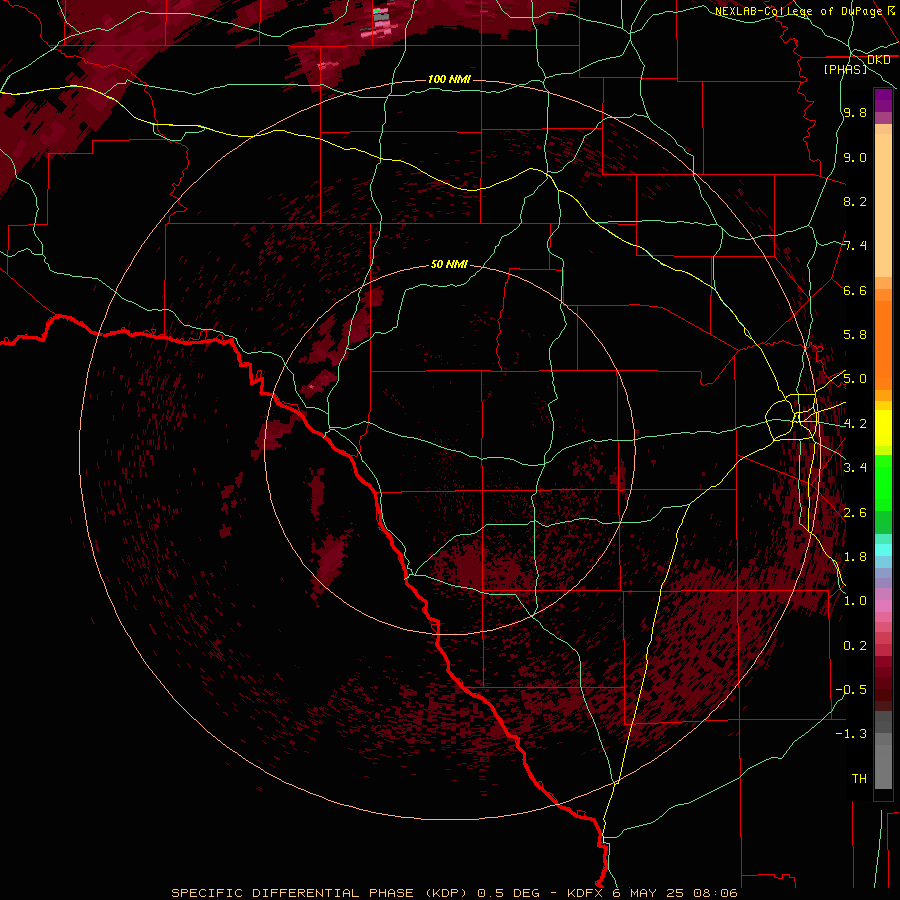This screenshot has width=900, height=900.
Task: Click the 7.4 value on the color scale
Action: [855, 246]
